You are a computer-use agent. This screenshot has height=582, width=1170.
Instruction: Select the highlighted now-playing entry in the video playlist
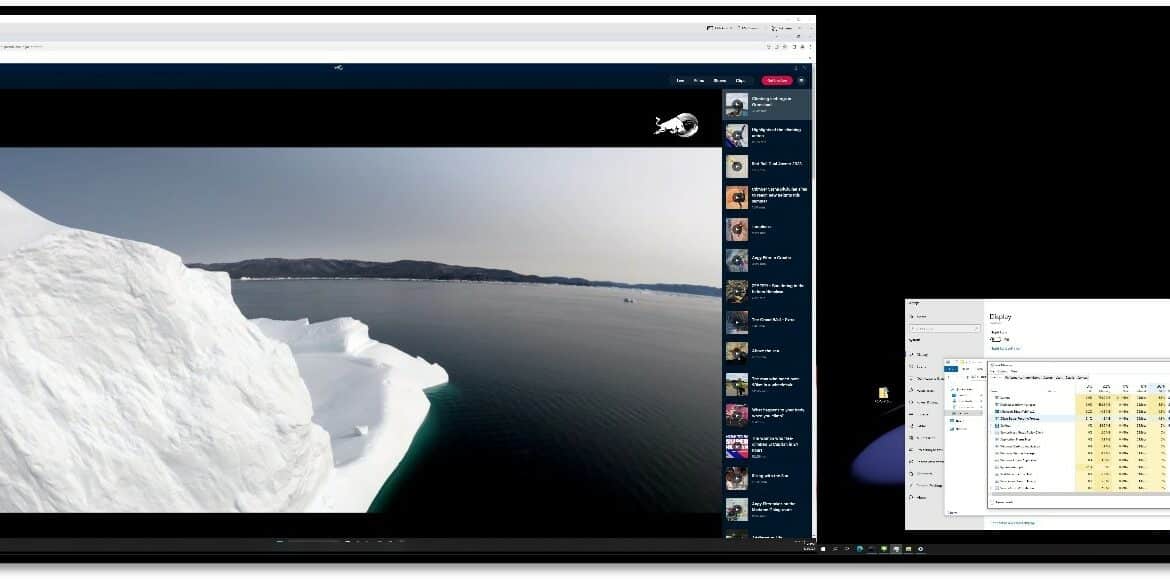click(767, 104)
